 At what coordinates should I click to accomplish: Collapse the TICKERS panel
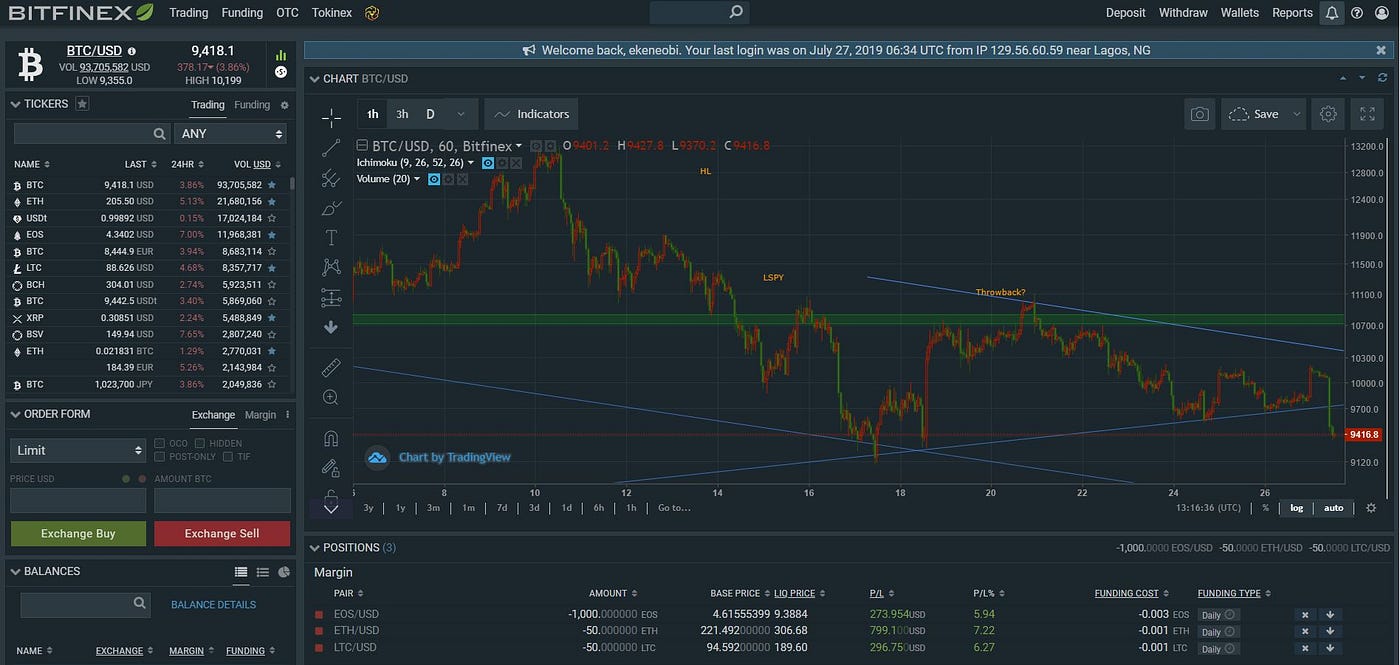pyautogui.click(x=15, y=104)
